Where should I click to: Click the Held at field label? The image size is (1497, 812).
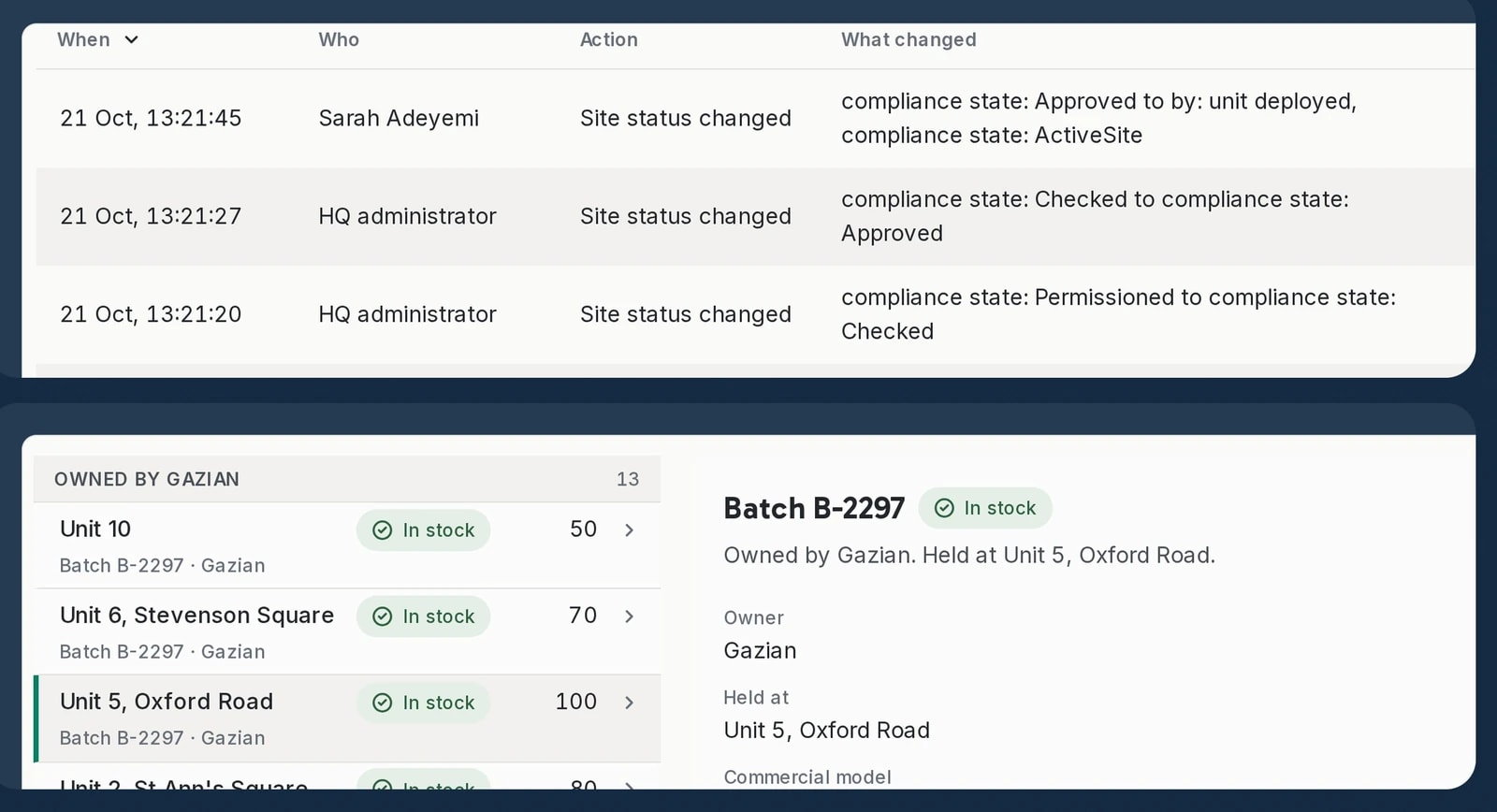tap(756, 697)
